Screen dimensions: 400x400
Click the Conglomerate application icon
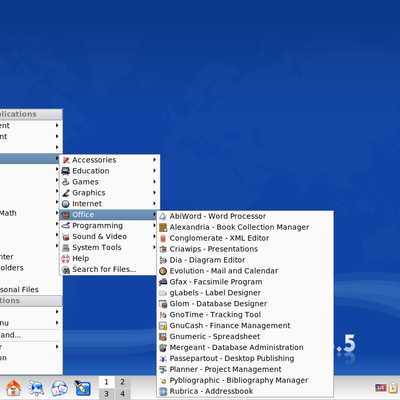pyautogui.click(x=163, y=238)
